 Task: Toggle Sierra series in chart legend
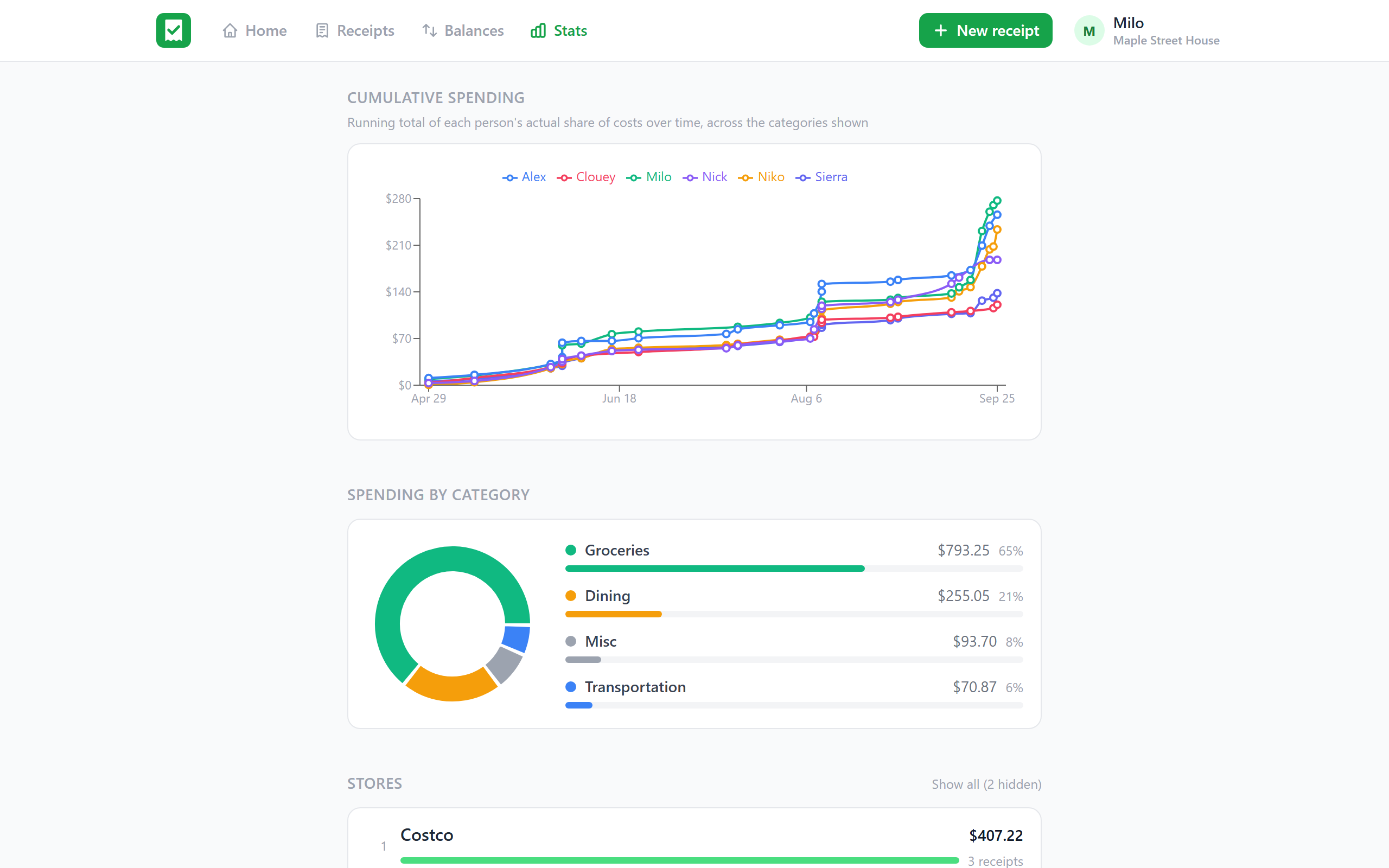(x=821, y=177)
